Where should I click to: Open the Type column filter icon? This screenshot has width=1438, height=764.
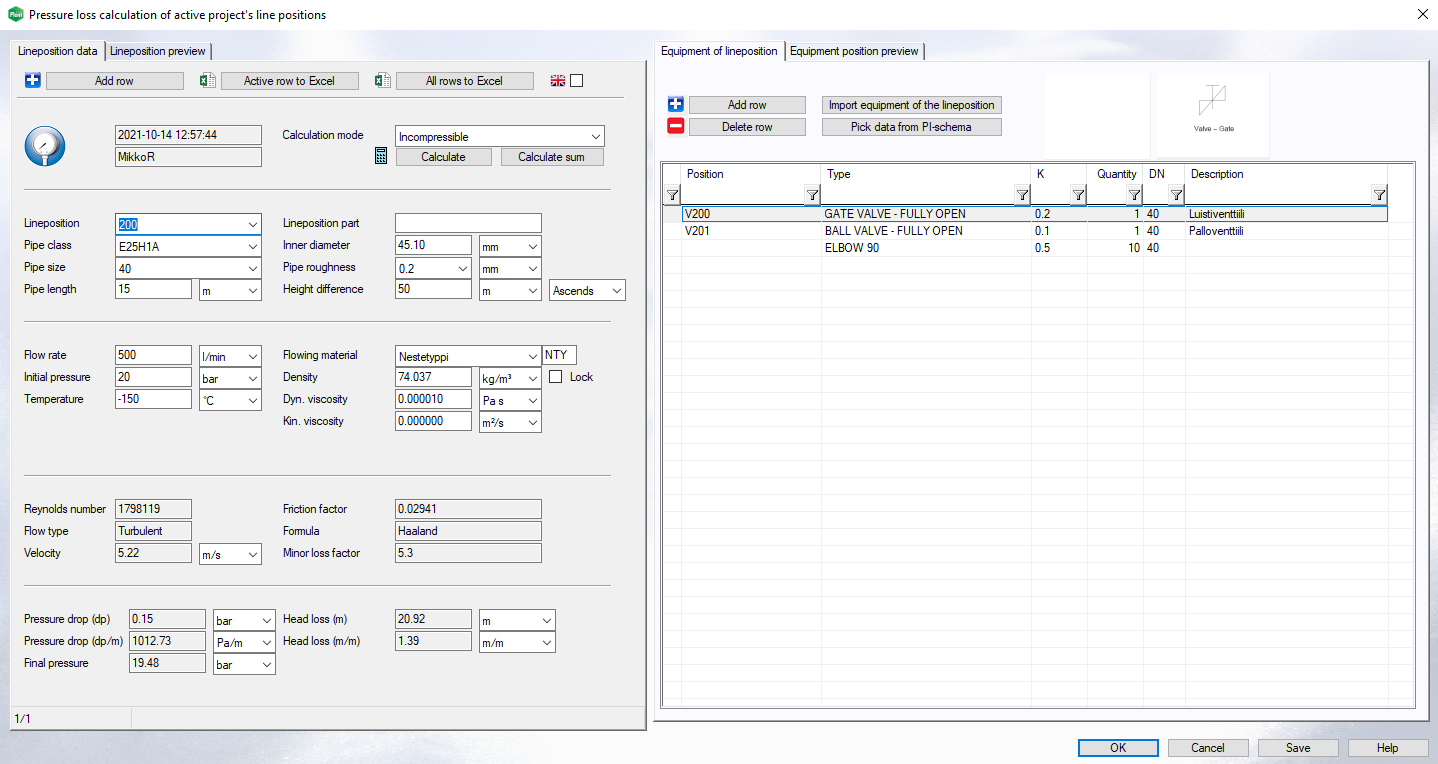[x=1022, y=195]
